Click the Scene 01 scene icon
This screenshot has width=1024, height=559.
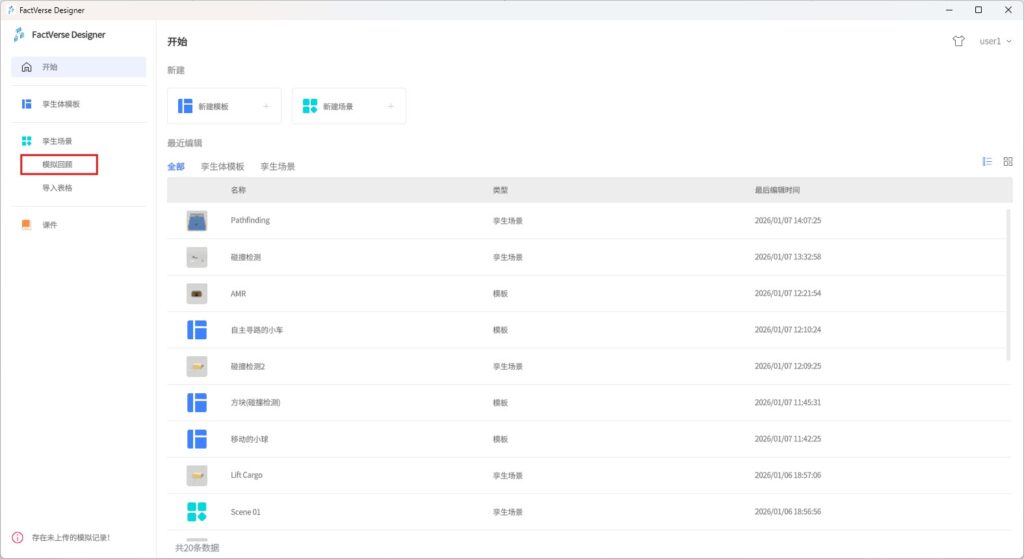pyautogui.click(x=197, y=512)
